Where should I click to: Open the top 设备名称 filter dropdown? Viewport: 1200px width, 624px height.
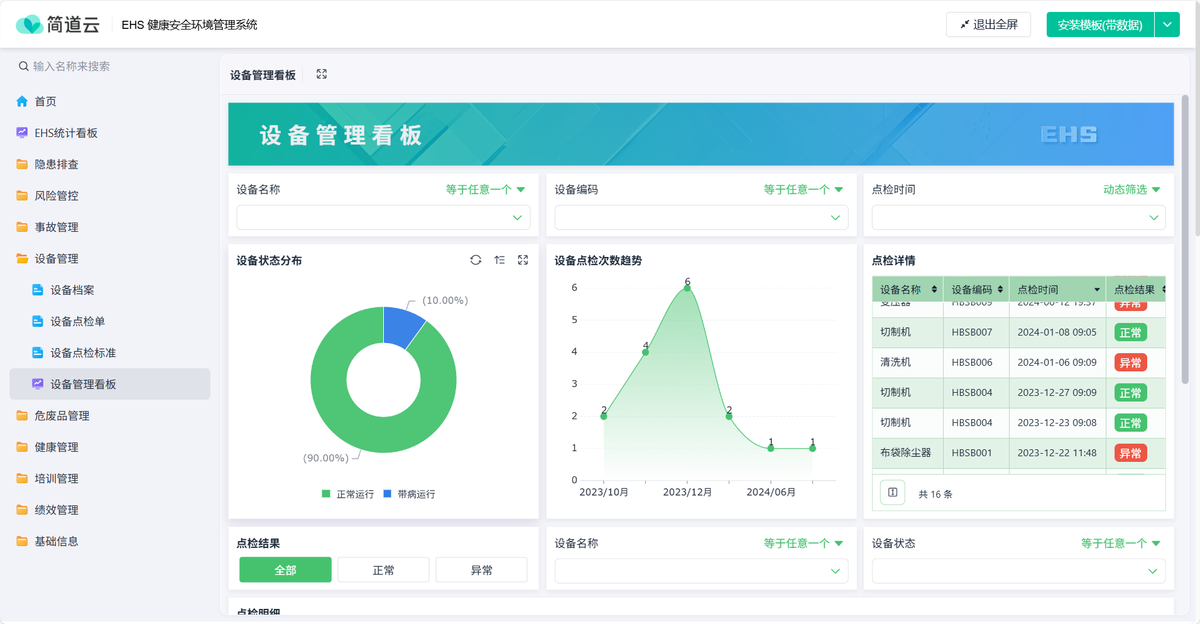(383, 217)
